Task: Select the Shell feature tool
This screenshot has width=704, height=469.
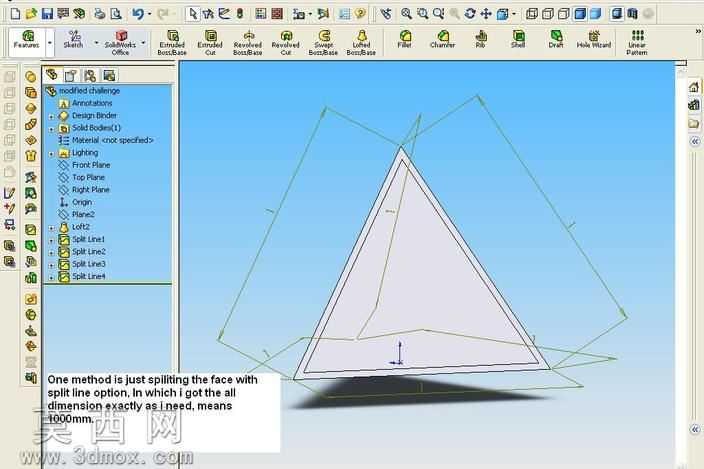Action: click(518, 39)
